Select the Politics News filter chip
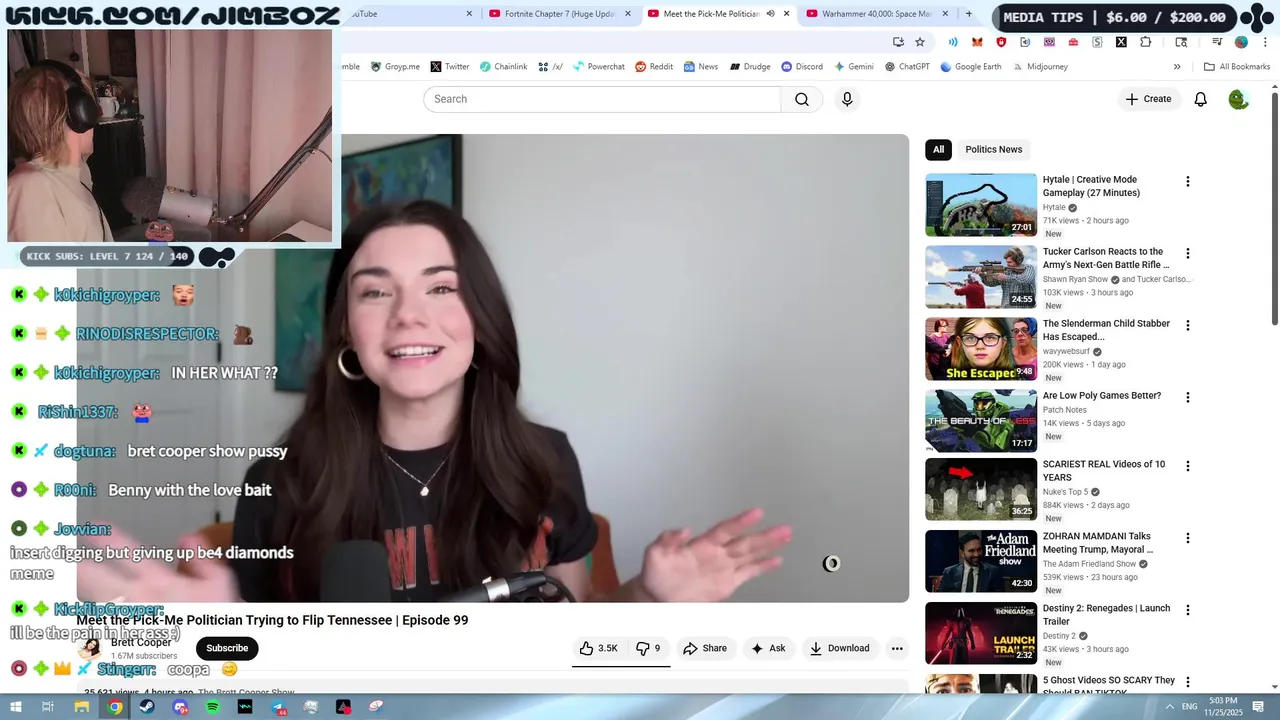The width and height of the screenshot is (1280, 720). (x=993, y=150)
